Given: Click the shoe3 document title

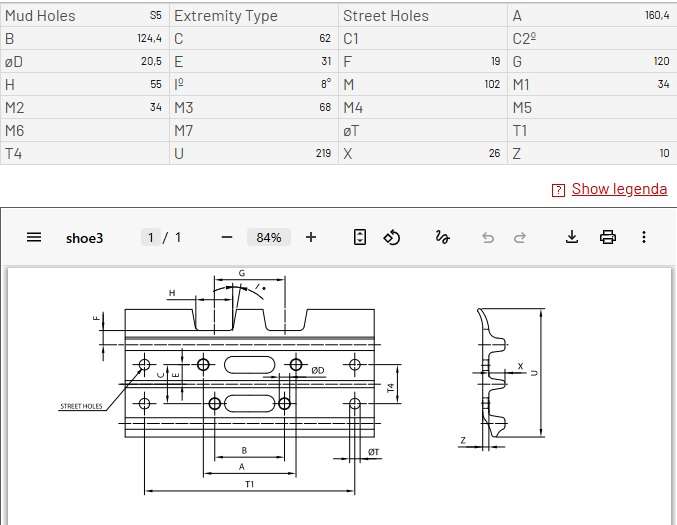Looking at the screenshot, I should tap(85, 238).
